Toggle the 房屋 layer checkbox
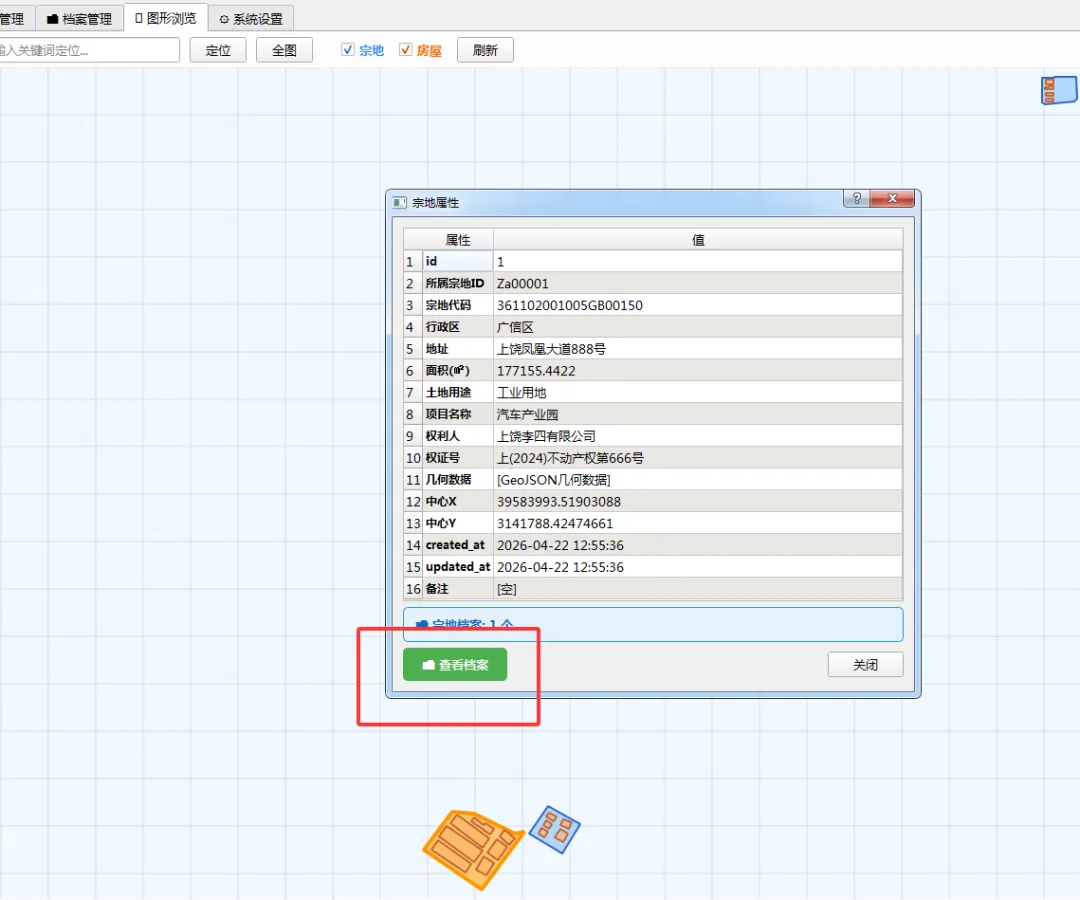 406,50
